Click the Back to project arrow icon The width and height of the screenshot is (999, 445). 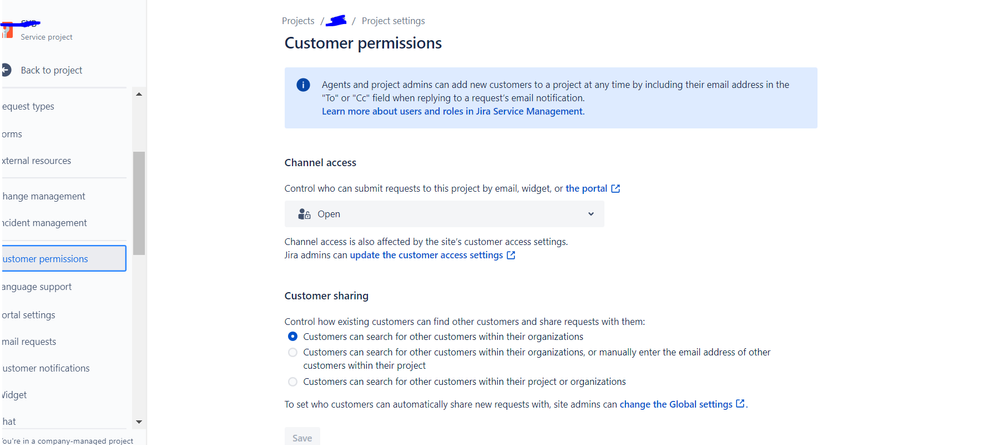click(x=6, y=70)
